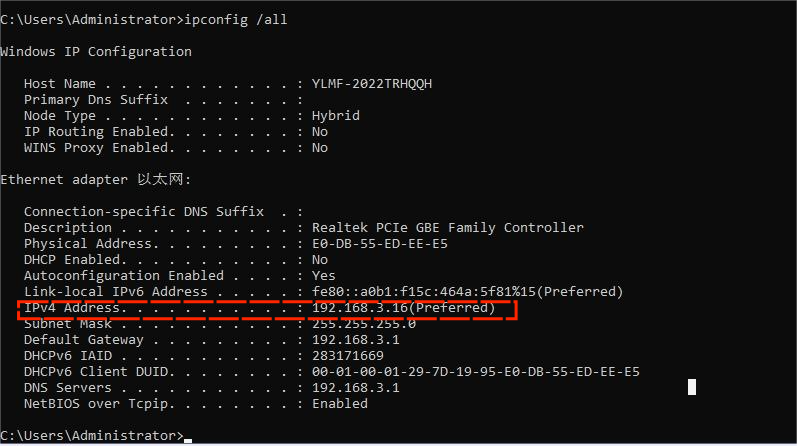
Task: Click the Node Type value Hybrid
Action: coord(336,115)
